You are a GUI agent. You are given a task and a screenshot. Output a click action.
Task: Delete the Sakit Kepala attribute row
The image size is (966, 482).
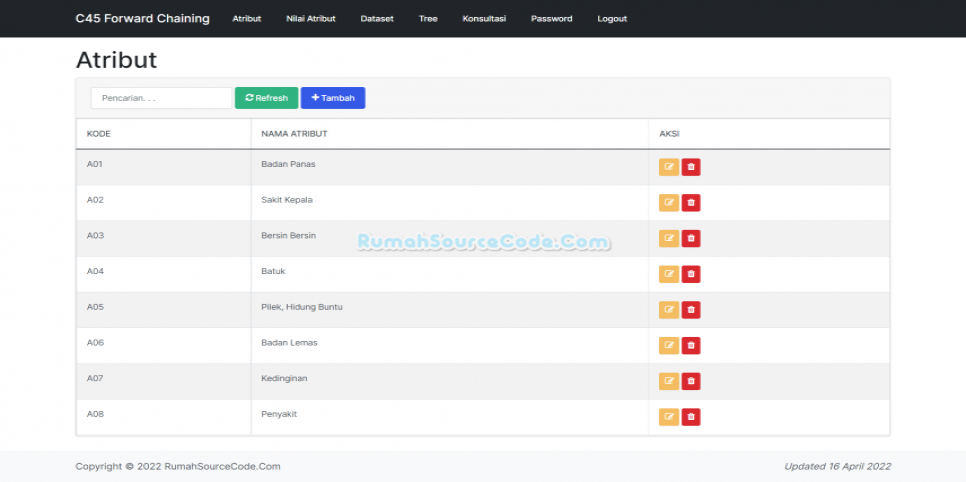click(691, 203)
